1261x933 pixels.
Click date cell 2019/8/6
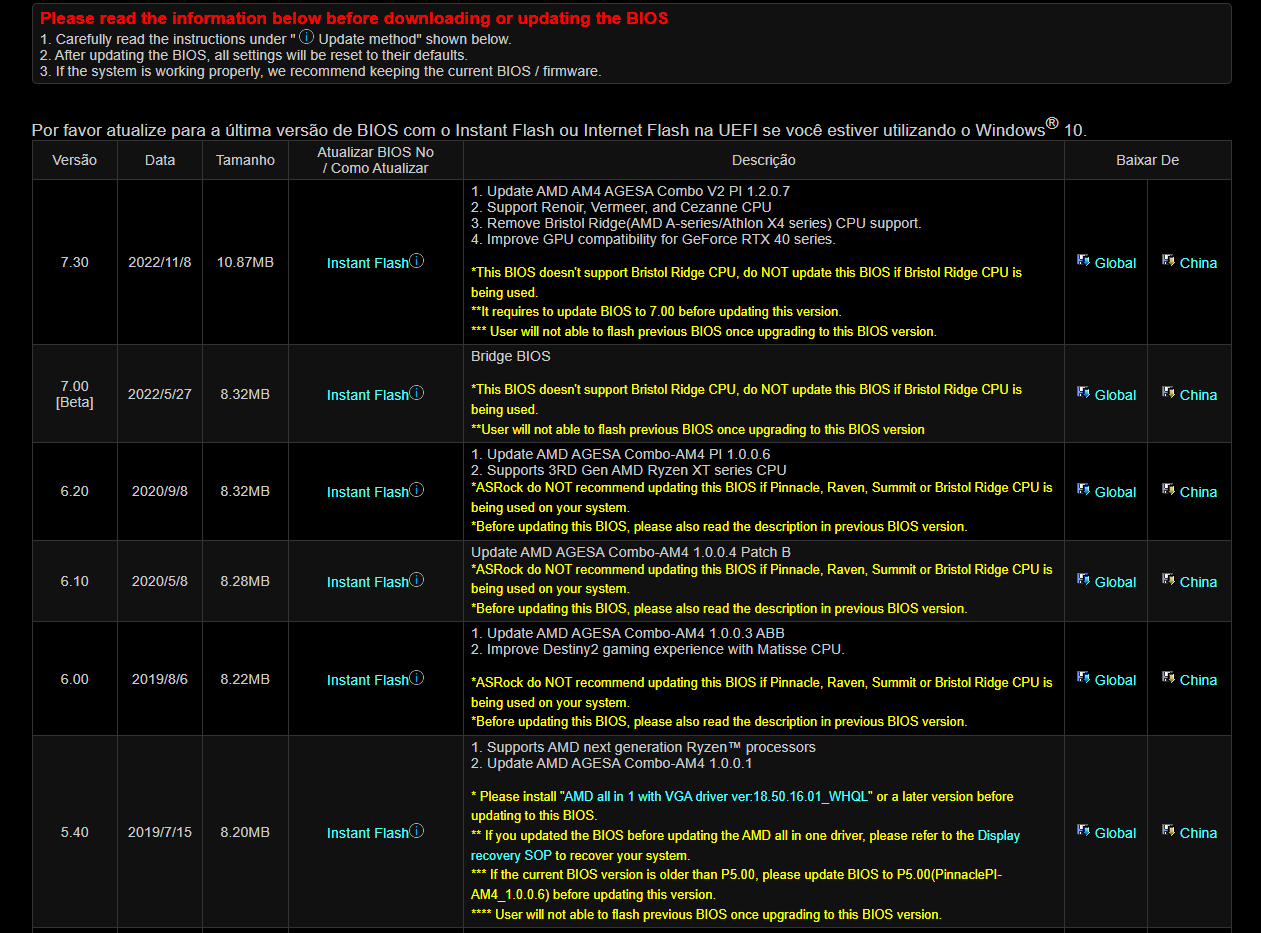coord(160,679)
